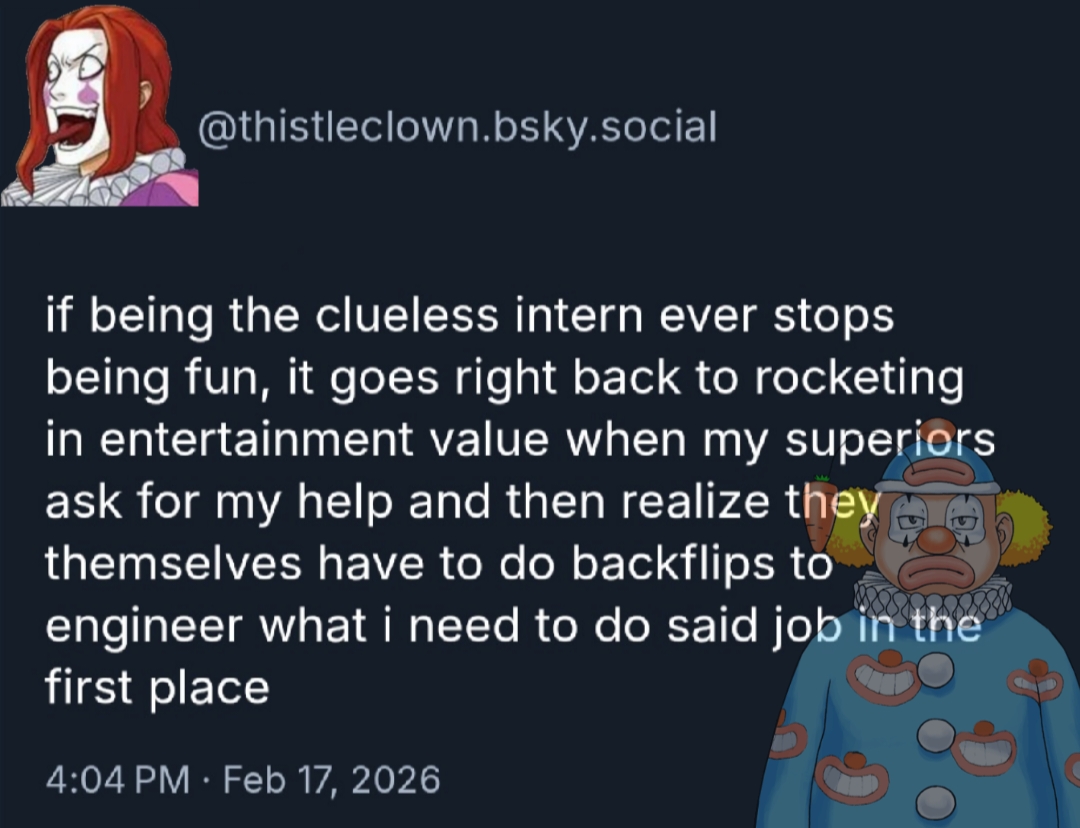The width and height of the screenshot is (1080, 828).
Task: Click the words "first place"
Action: point(157,687)
